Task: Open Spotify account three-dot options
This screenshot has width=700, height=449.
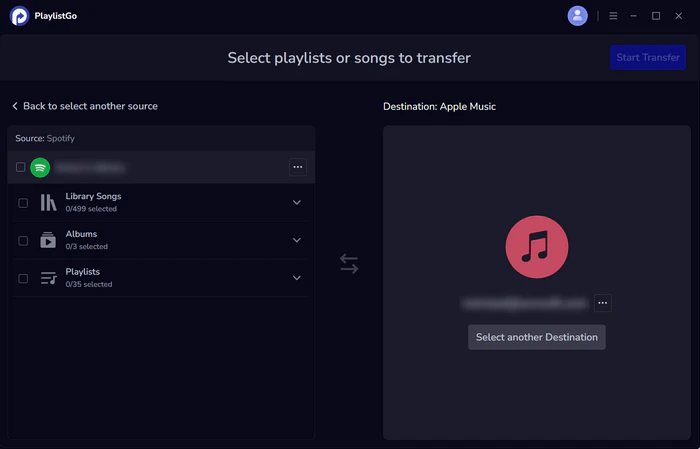Action: (x=298, y=167)
